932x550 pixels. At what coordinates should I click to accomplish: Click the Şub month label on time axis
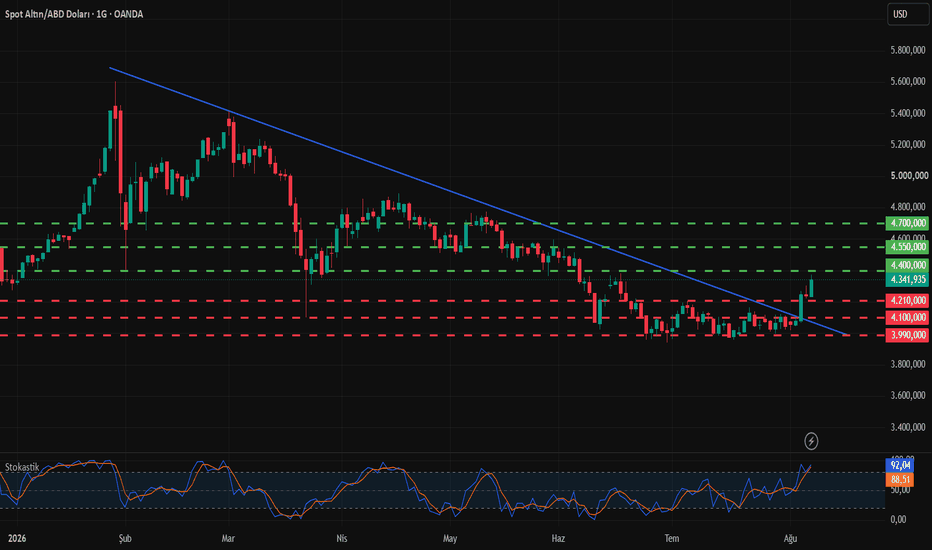(125, 539)
